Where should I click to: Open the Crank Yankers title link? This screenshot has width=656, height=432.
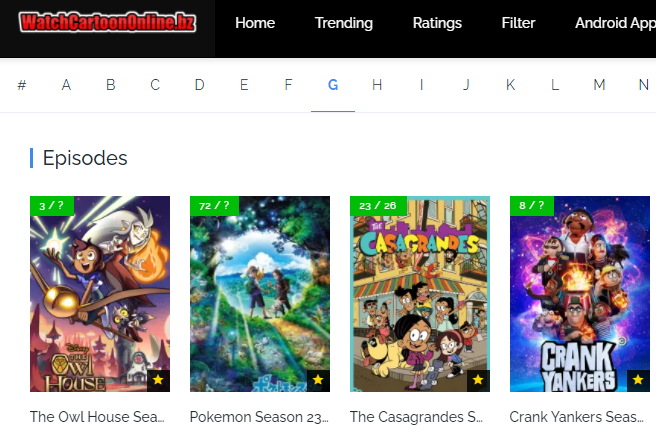[577, 417]
